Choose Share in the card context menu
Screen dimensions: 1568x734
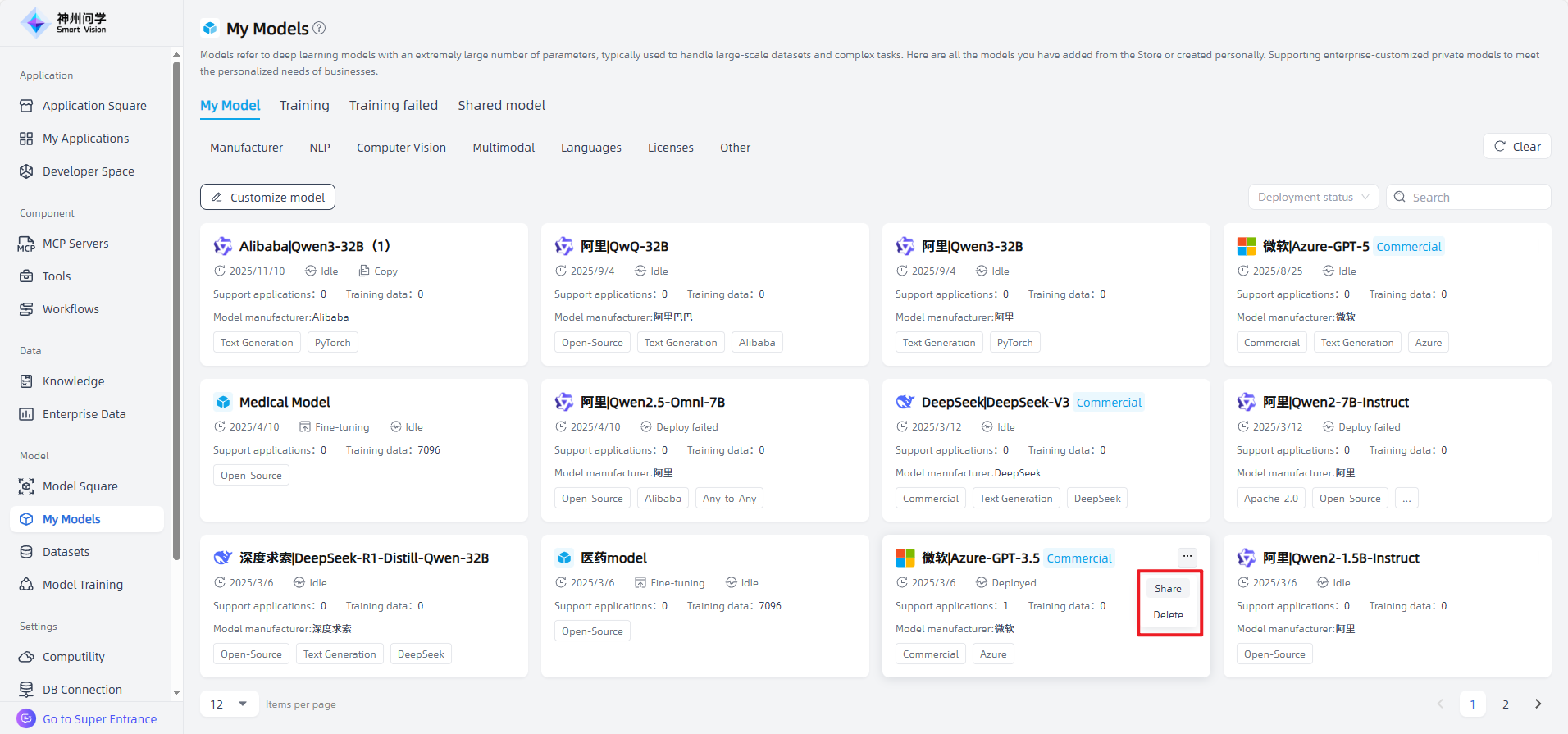tap(1168, 588)
